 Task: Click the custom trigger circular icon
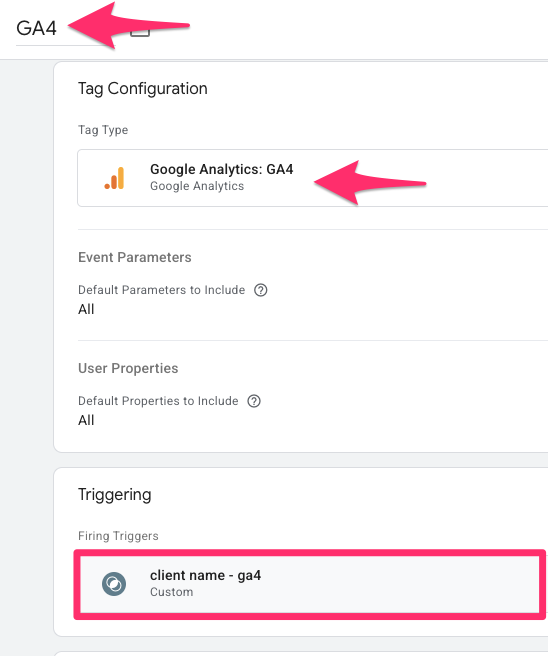coord(114,584)
